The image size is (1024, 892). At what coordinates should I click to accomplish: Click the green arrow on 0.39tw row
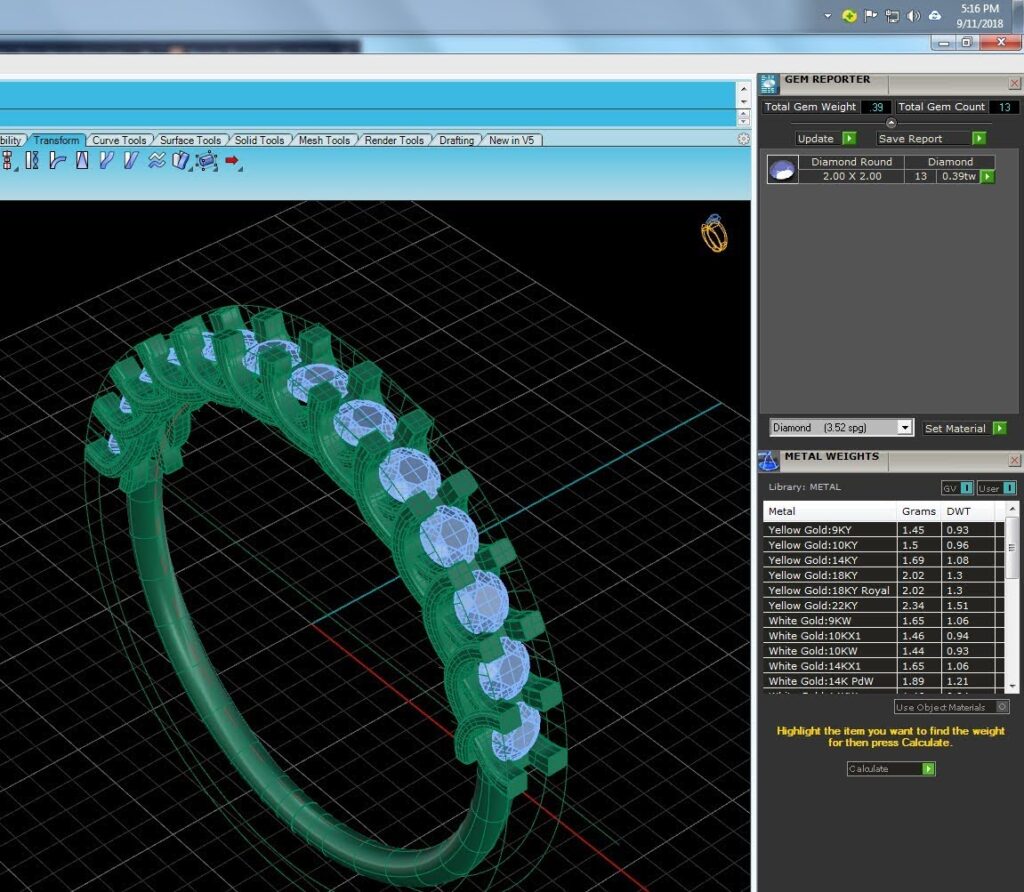[x=987, y=176]
